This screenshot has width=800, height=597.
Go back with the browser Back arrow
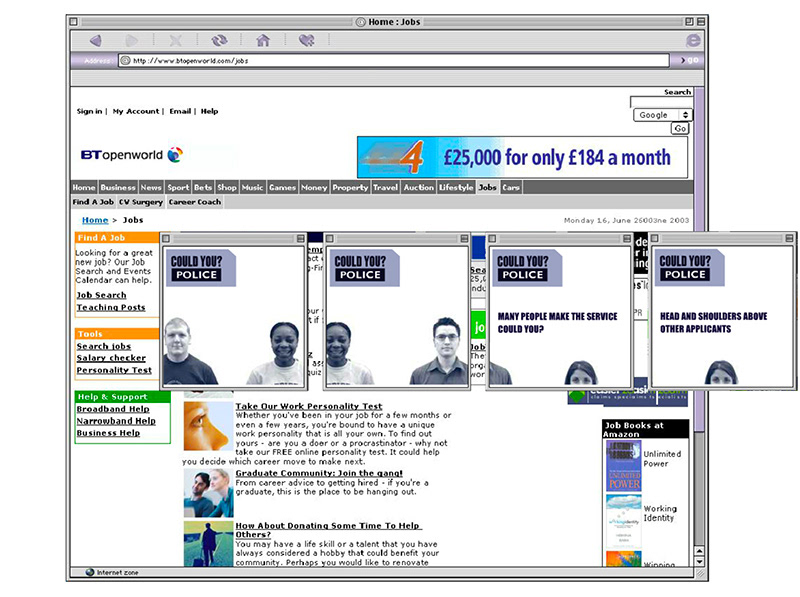[95, 40]
